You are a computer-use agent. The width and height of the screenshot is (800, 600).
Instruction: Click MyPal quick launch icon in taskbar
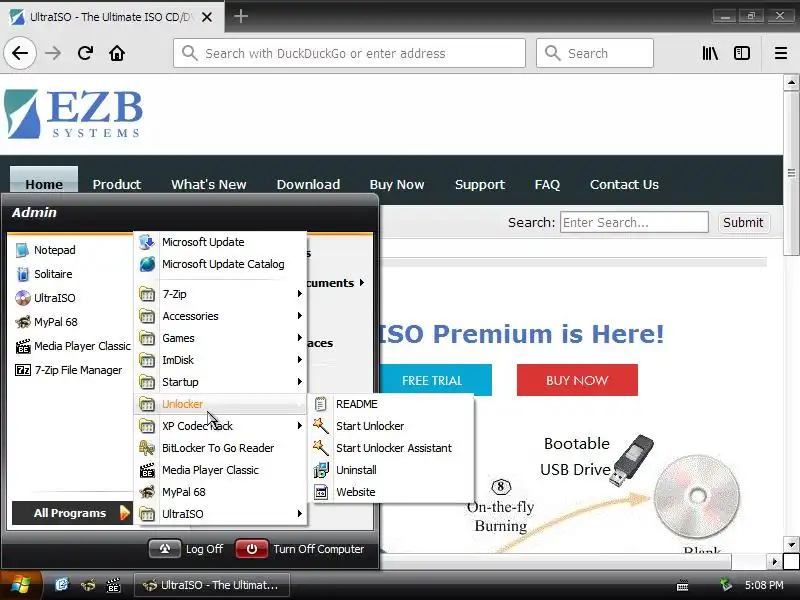point(88,585)
